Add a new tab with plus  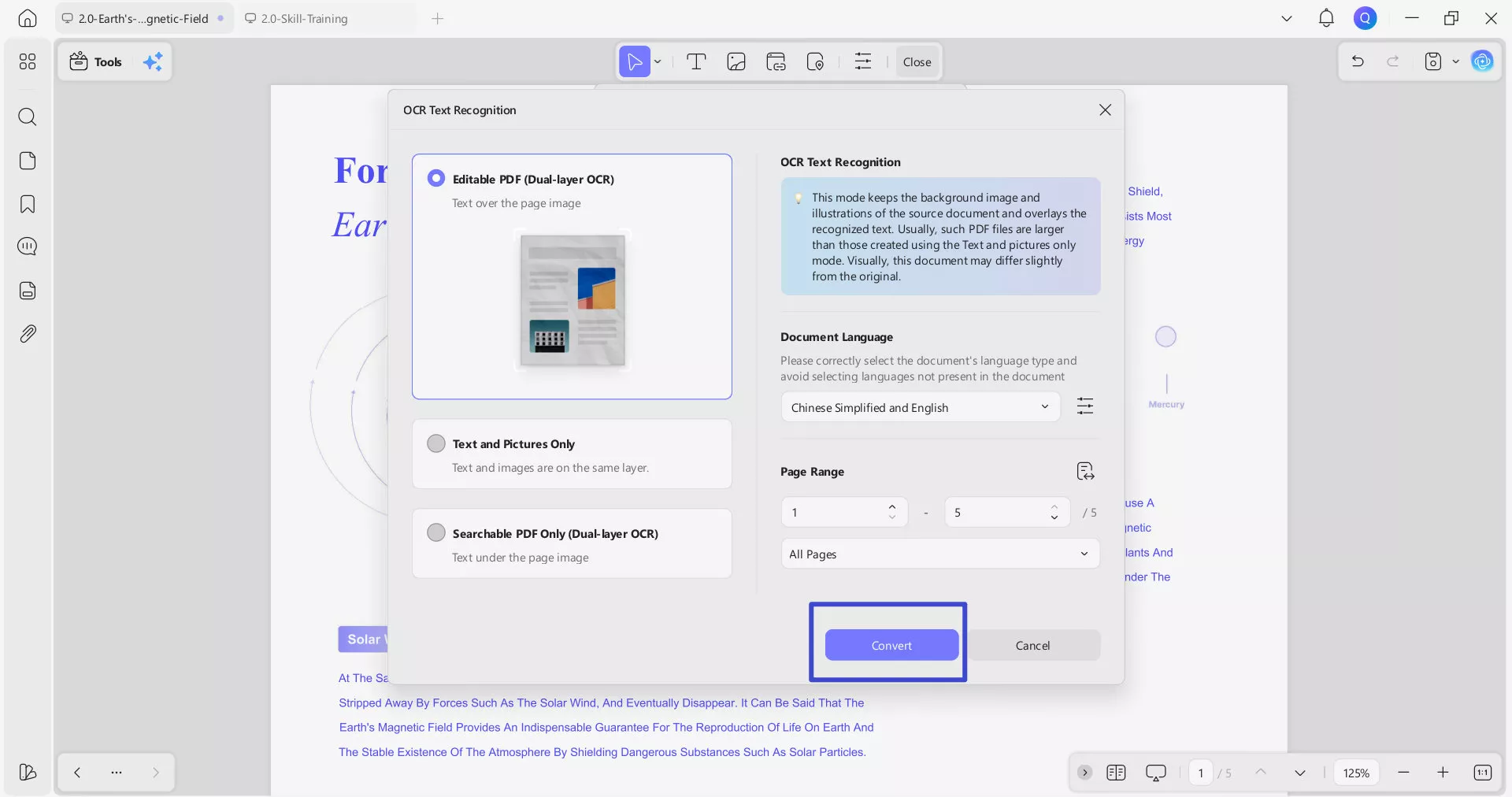pyautogui.click(x=438, y=18)
